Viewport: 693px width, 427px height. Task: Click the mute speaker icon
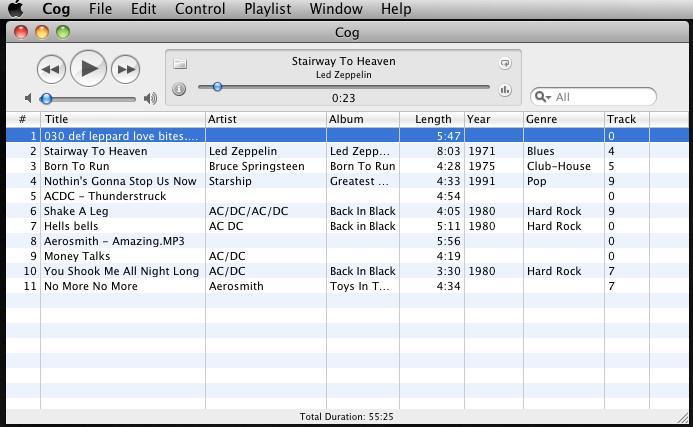tap(29, 98)
